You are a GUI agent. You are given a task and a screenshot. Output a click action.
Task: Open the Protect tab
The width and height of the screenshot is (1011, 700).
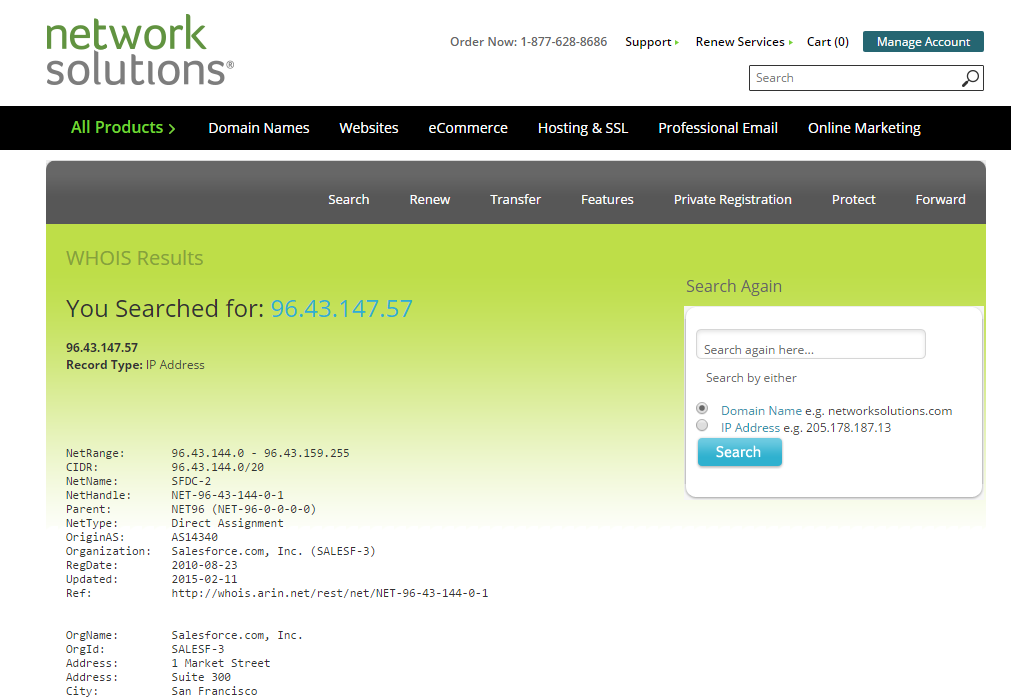point(853,200)
